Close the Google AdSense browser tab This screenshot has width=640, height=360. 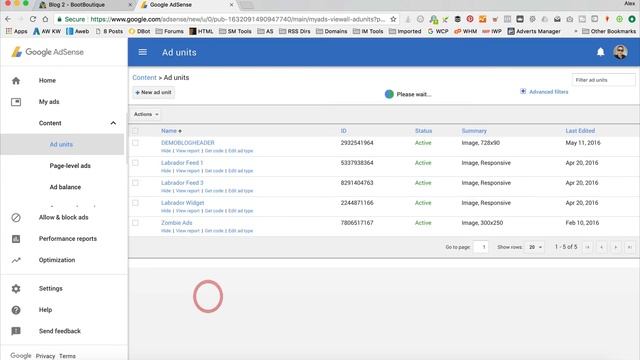(231, 5)
